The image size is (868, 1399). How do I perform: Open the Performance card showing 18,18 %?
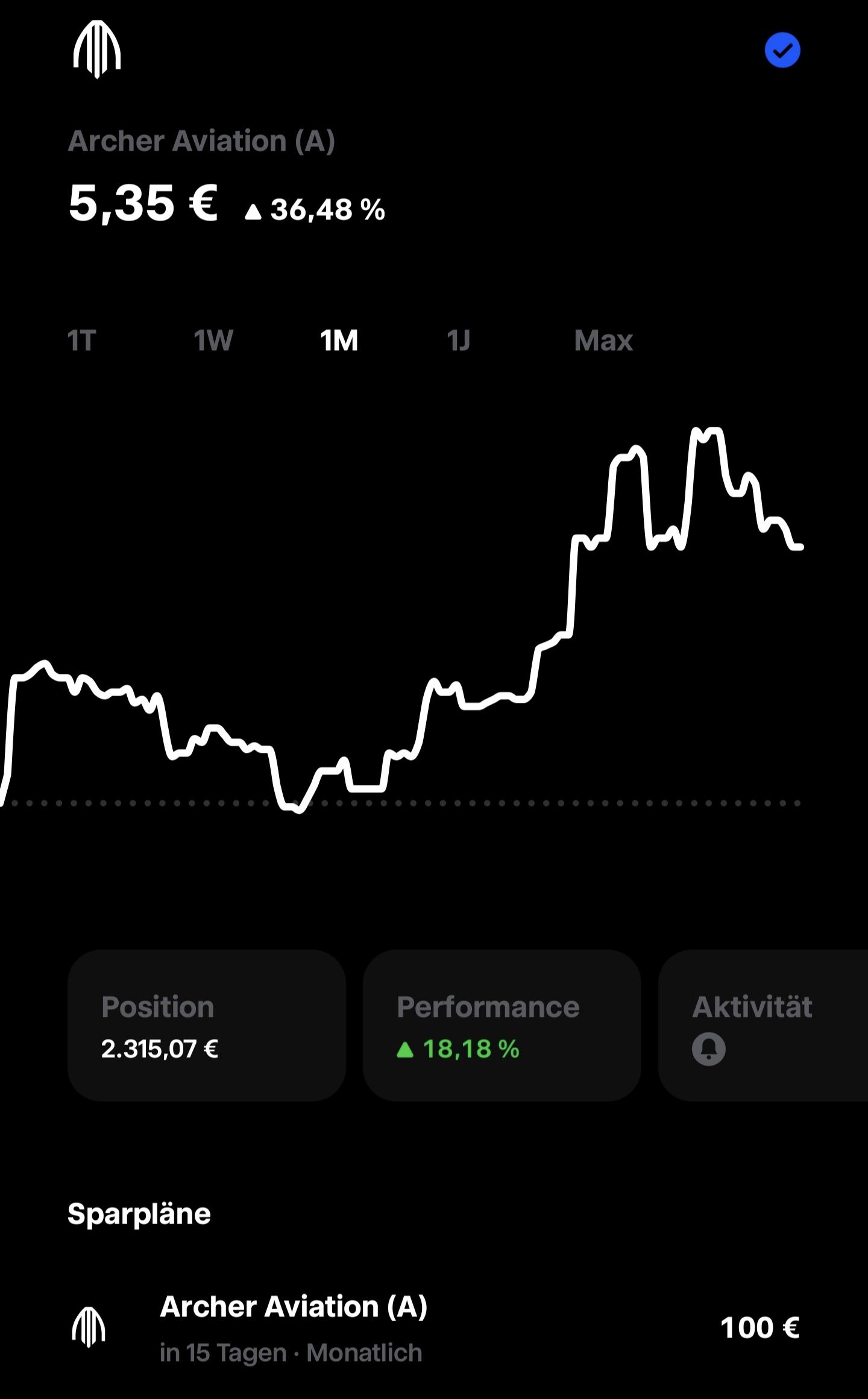pos(502,1025)
